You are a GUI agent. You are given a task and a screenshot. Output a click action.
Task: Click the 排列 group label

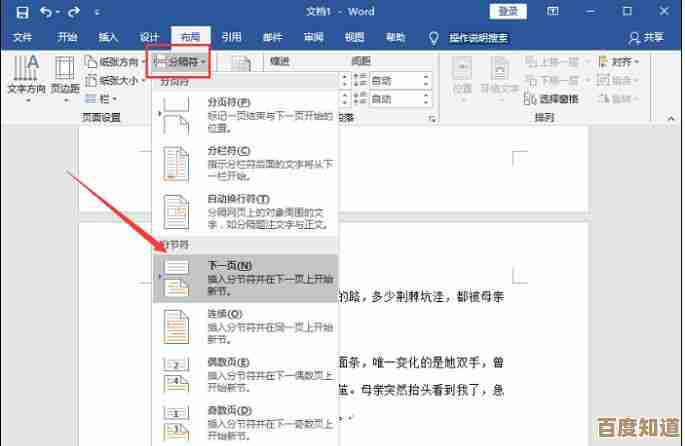tap(544, 117)
